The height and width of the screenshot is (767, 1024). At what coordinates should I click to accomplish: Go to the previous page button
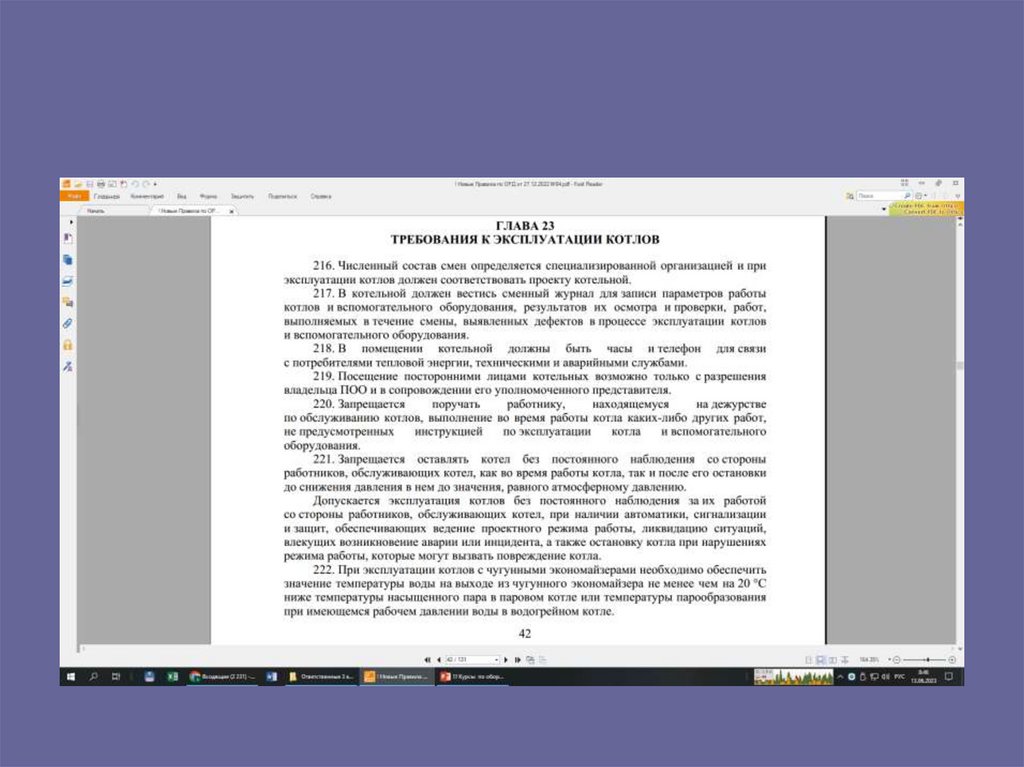439,660
